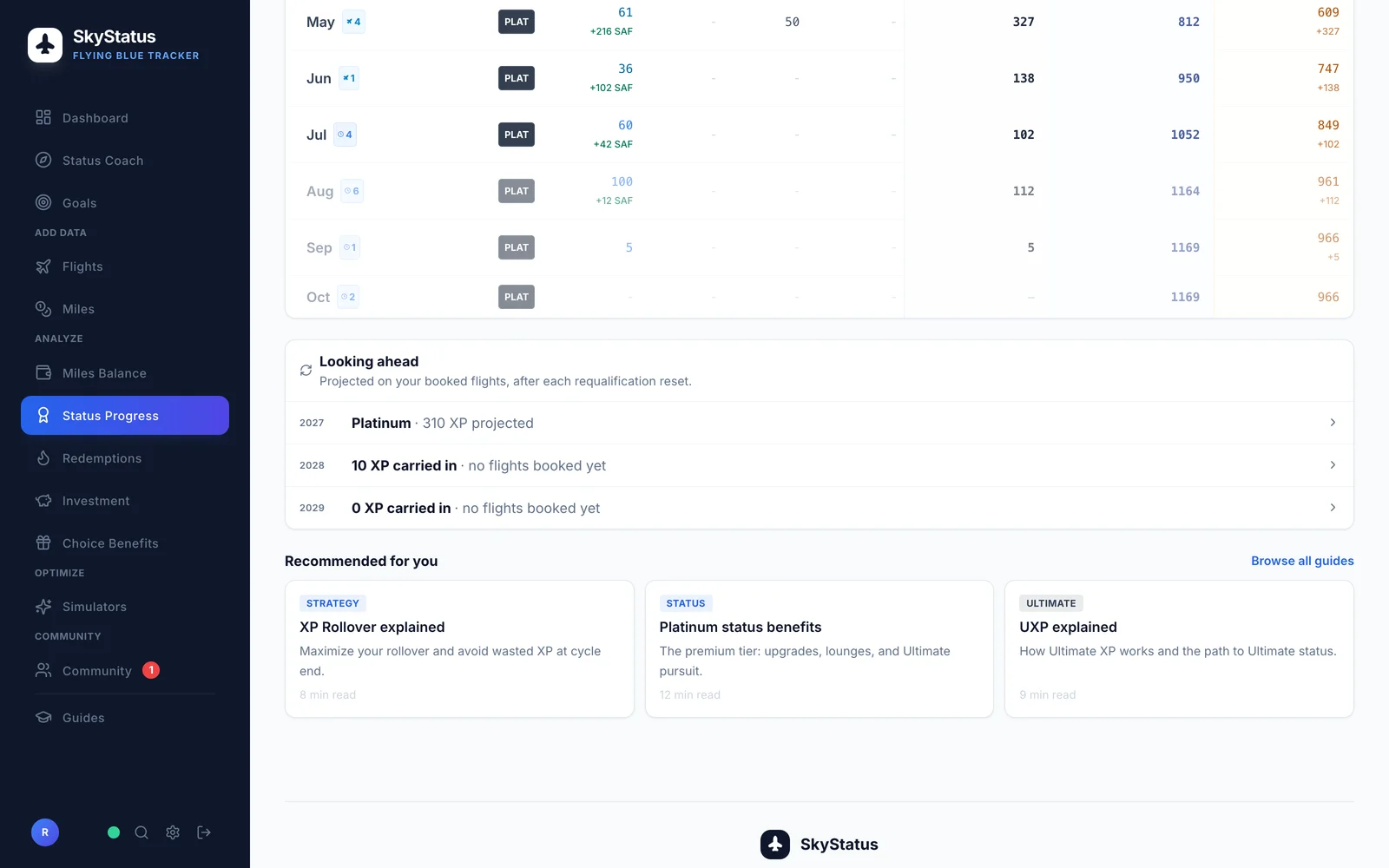The height and width of the screenshot is (868, 1389).
Task: Open XP Rollover explained guide
Action: pyautogui.click(x=459, y=649)
